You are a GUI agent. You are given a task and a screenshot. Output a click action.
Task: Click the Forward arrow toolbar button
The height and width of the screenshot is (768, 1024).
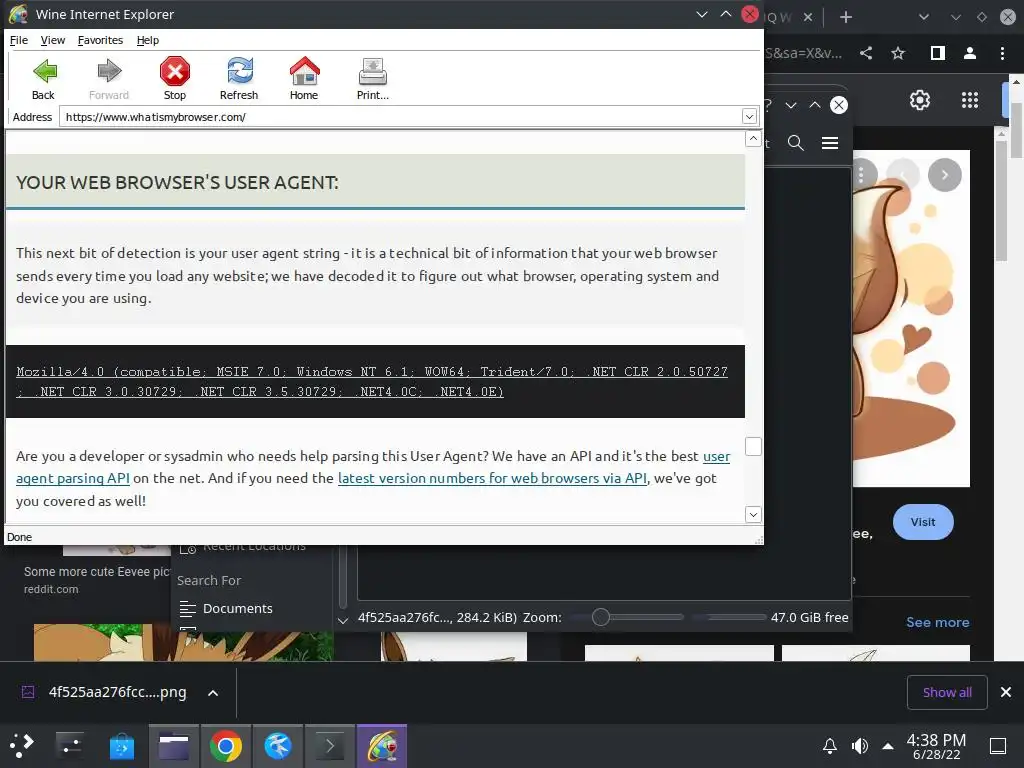pyautogui.click(x=109, y=79)
